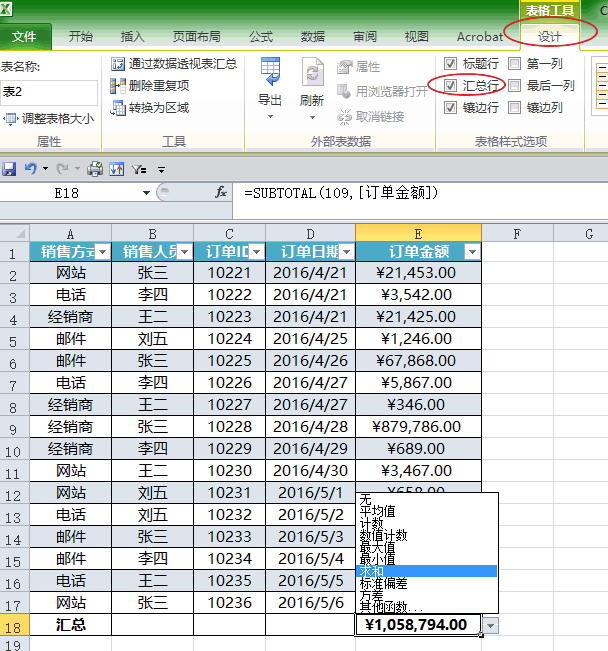This screenshot has width=608, height=651.
Task: Click the Undo arrow icon
Action: 31,169
